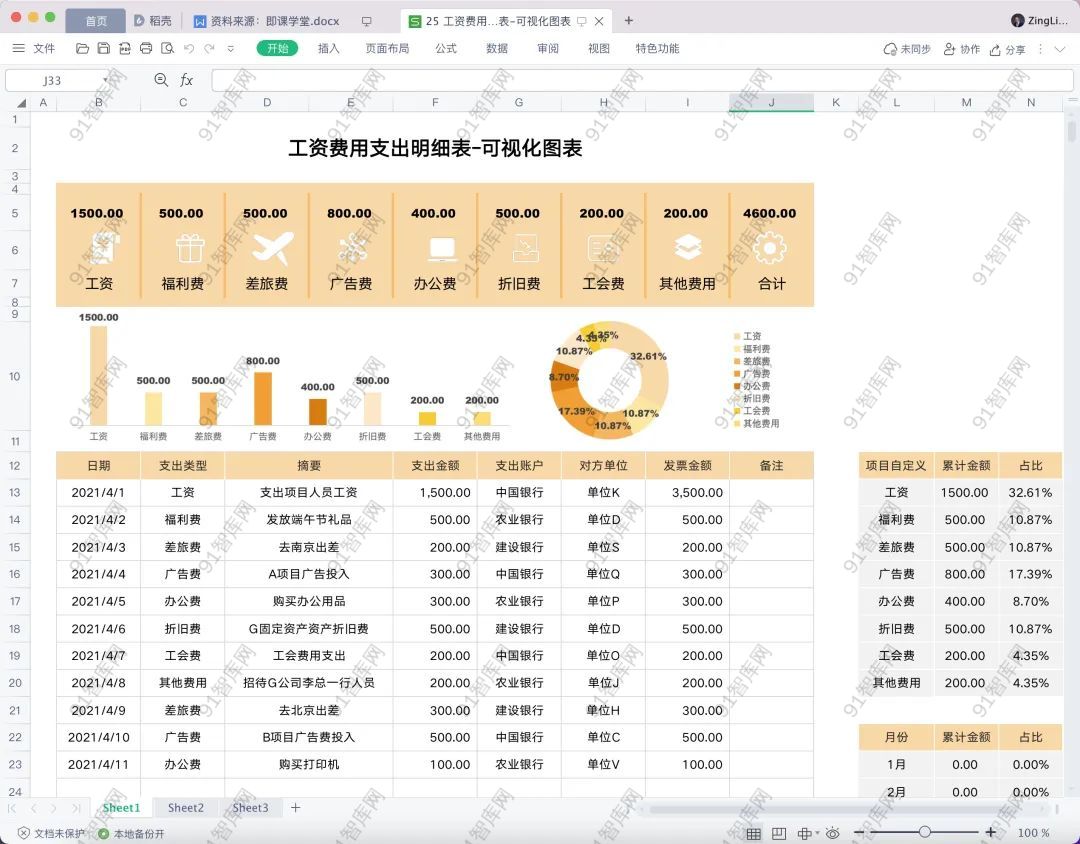Viewport: 1080px width, 844px height.
Task: Click the save icon in quick toolbar
Action: [104, 48]
